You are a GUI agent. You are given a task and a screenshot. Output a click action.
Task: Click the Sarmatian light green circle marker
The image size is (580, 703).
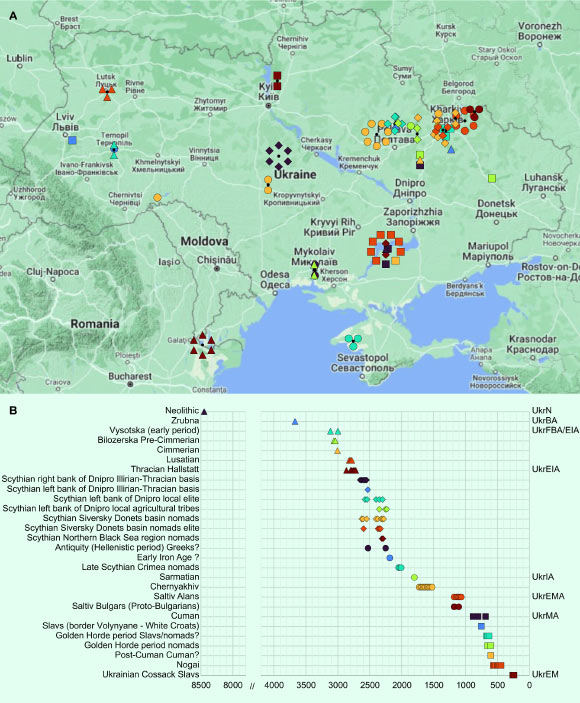[x=414, y=577]
